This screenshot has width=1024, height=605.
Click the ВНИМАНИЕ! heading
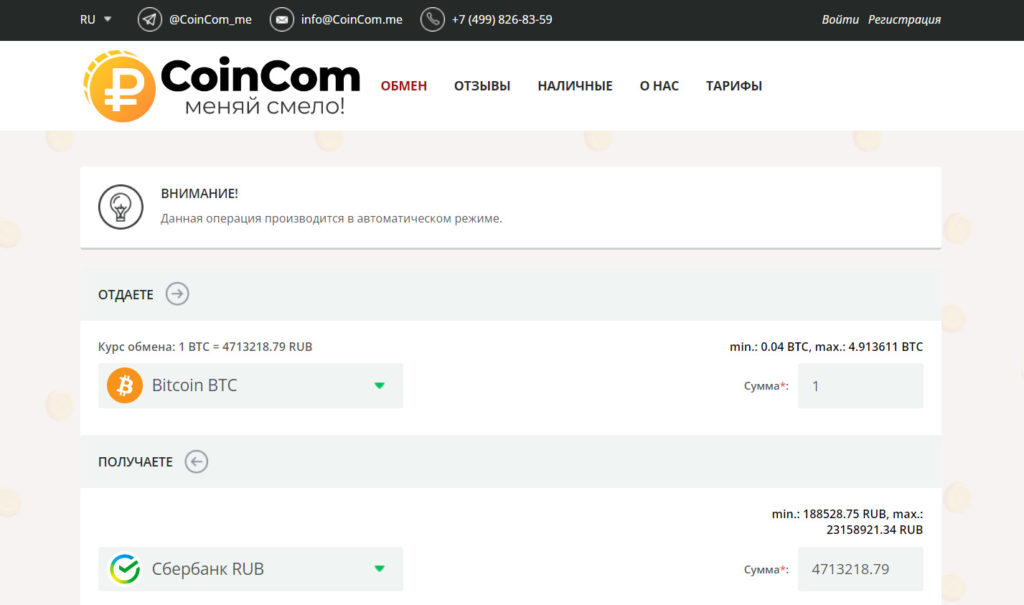point(199,193)
